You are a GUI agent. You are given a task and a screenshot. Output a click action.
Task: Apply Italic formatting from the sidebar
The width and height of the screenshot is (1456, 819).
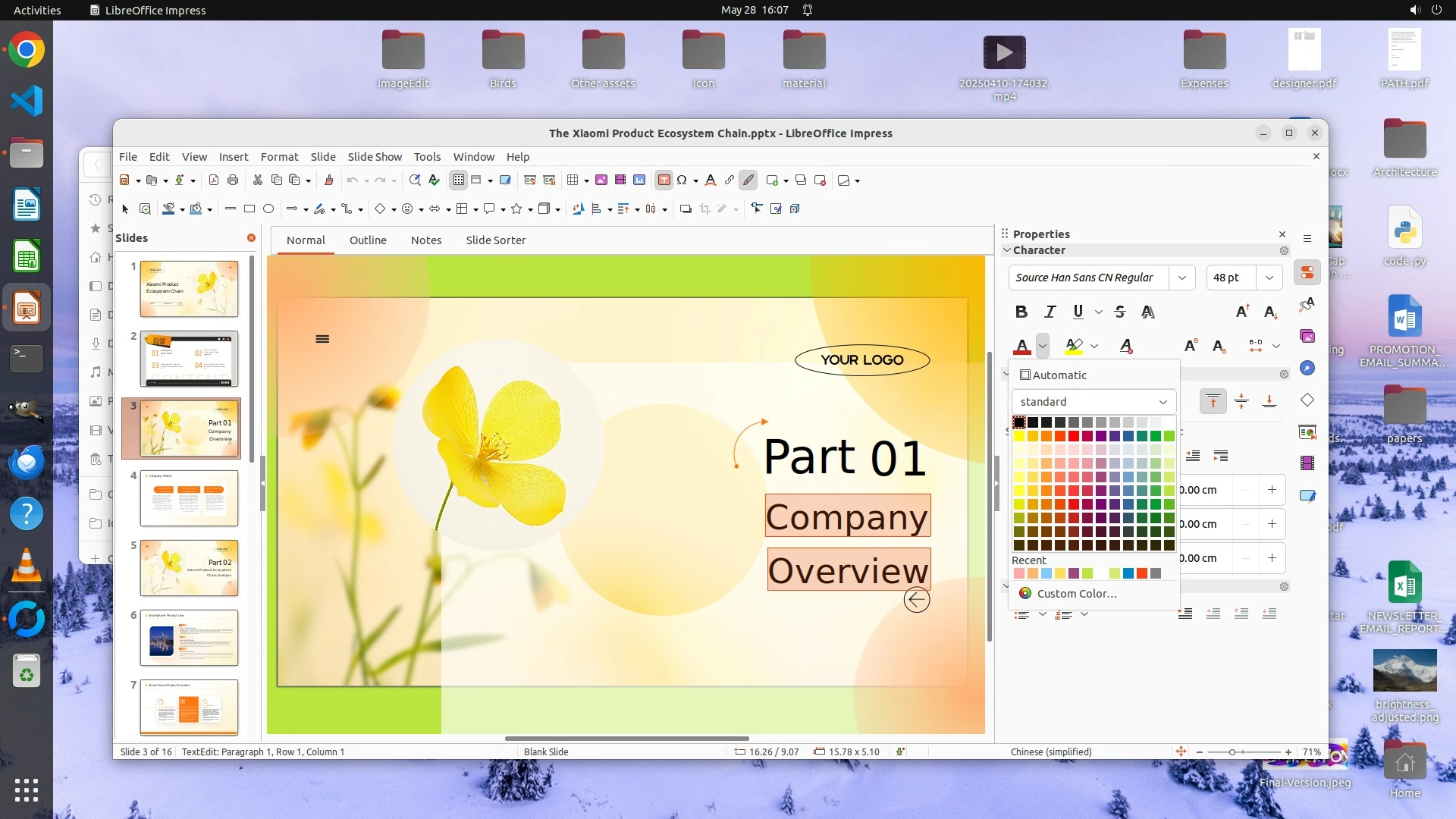point(1050,312)
